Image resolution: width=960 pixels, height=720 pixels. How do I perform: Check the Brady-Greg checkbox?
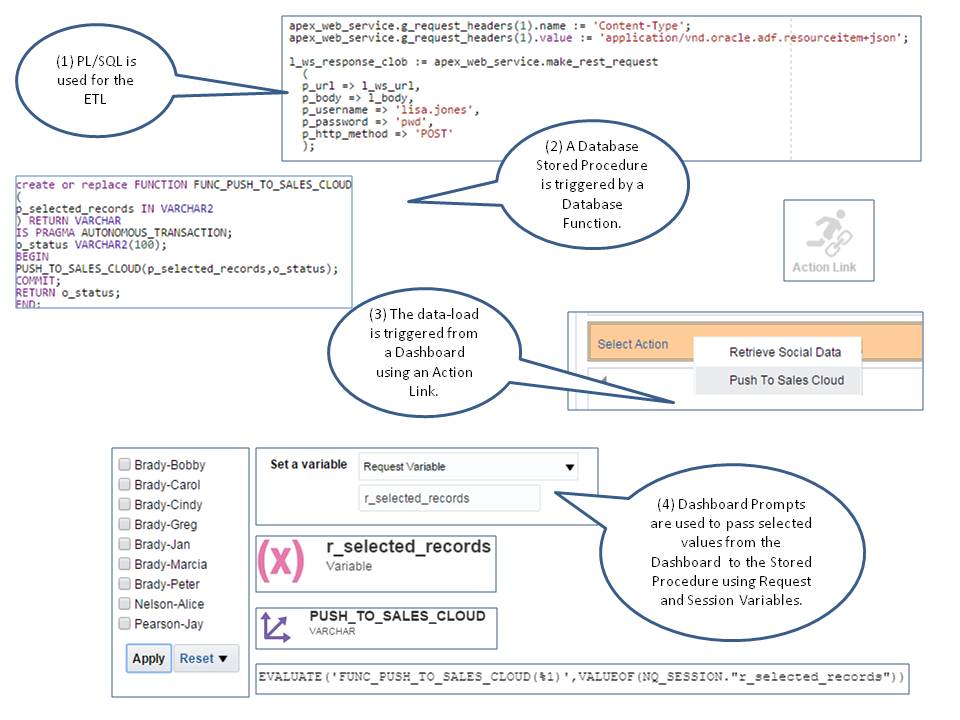tap(125, 525)
